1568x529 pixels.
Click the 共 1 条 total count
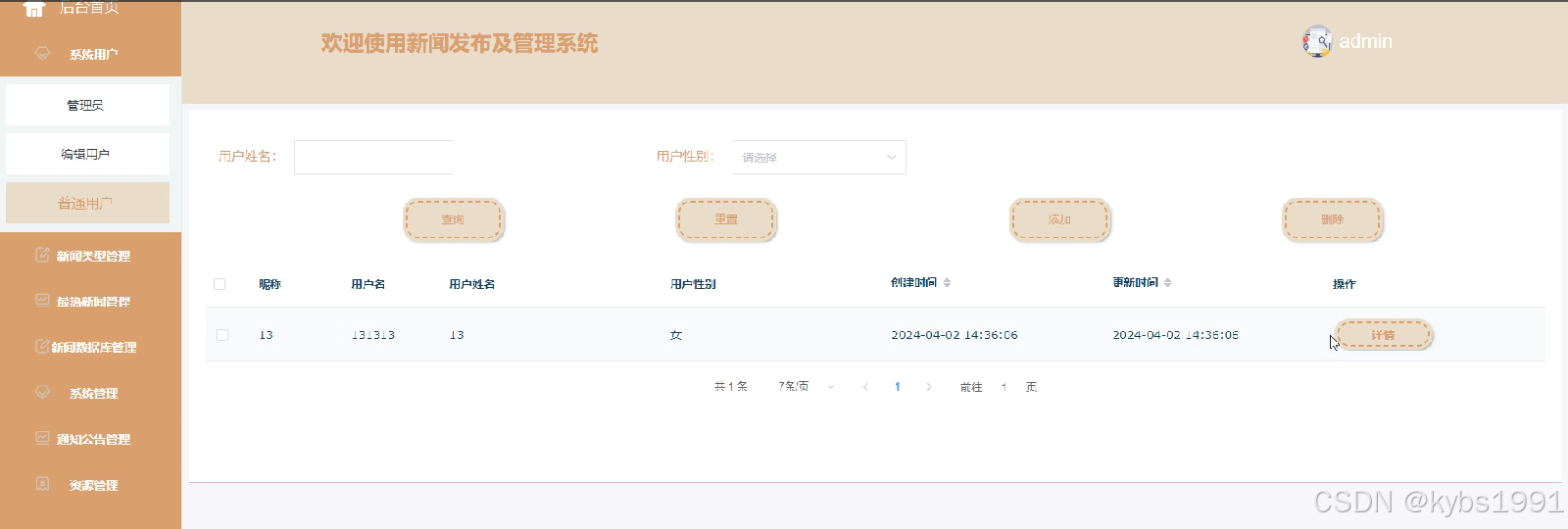coord(730,387)
